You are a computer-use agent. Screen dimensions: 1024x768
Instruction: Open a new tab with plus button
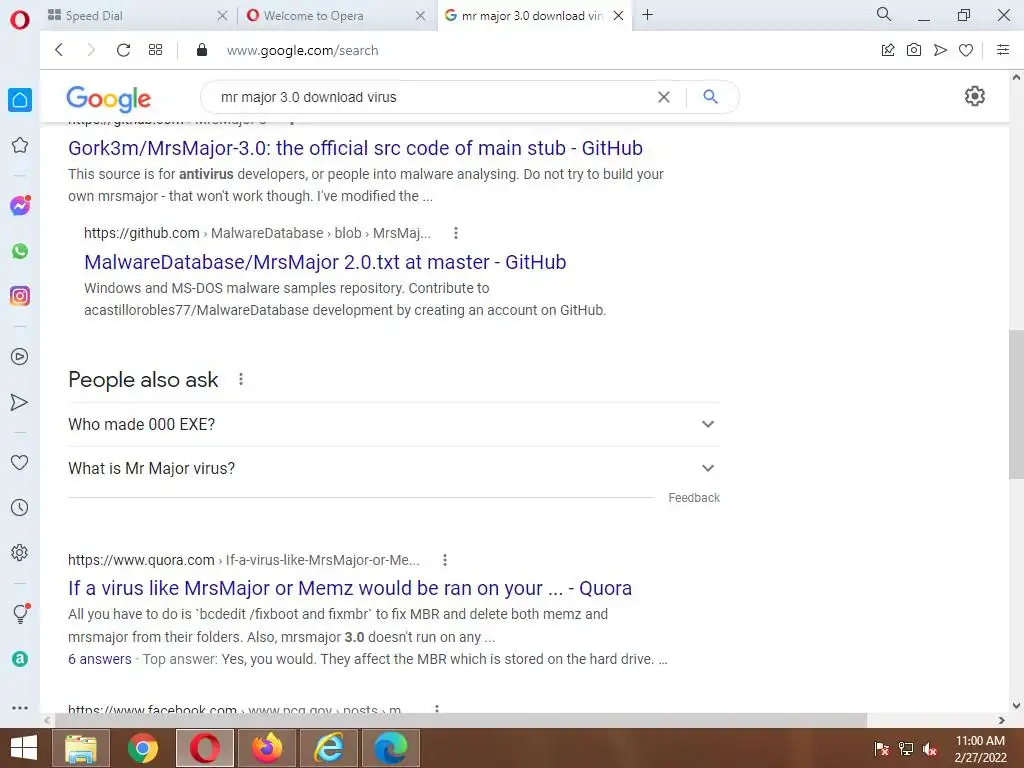coord(647,14)
